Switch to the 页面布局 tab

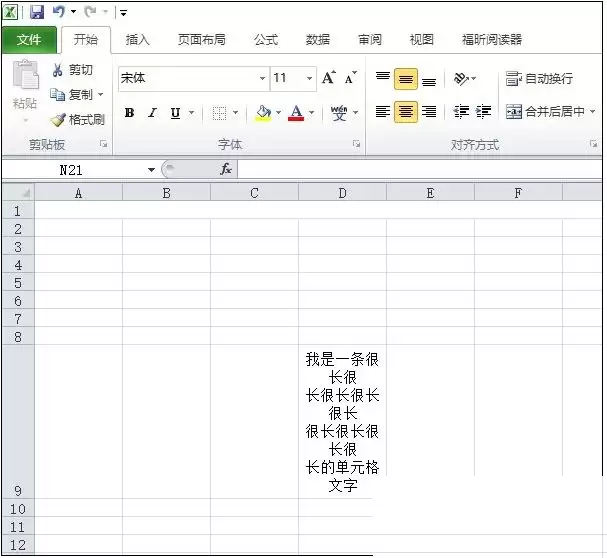202,39
